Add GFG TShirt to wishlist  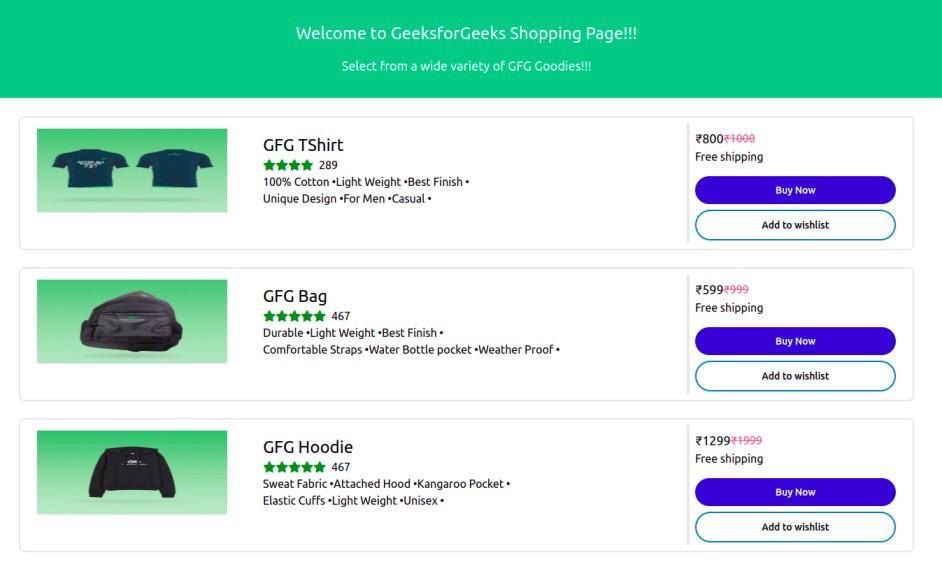(795, 225)
